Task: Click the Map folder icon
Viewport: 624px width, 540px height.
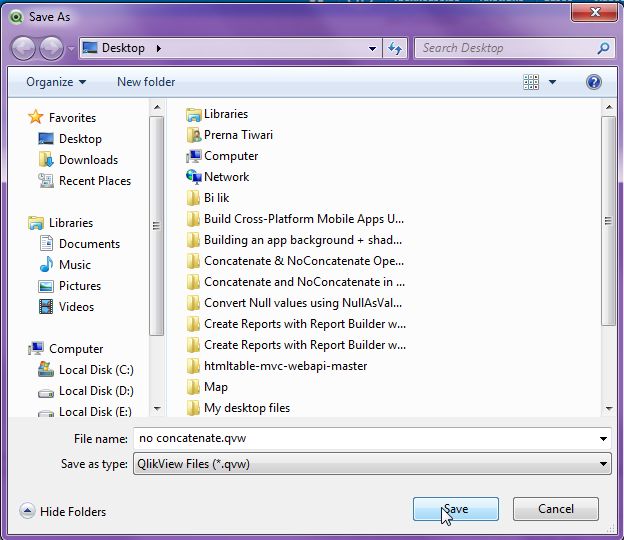Action: 193,387
